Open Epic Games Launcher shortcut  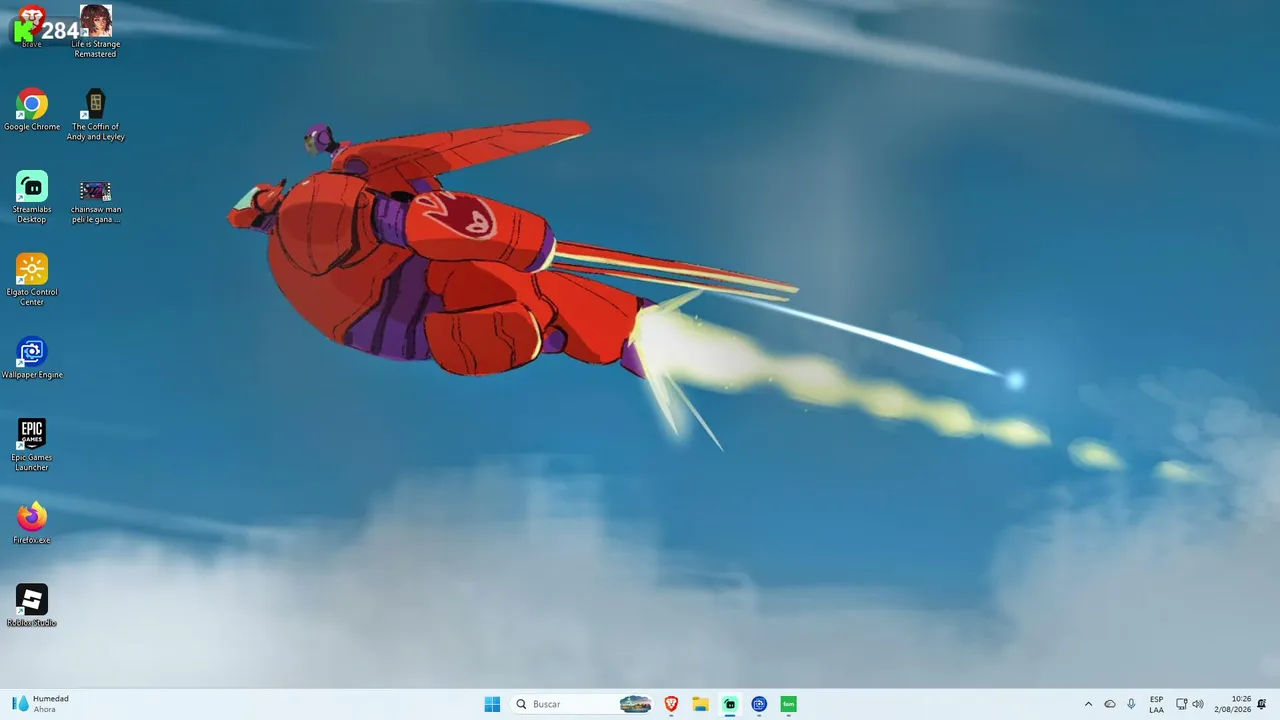point(32,445)
